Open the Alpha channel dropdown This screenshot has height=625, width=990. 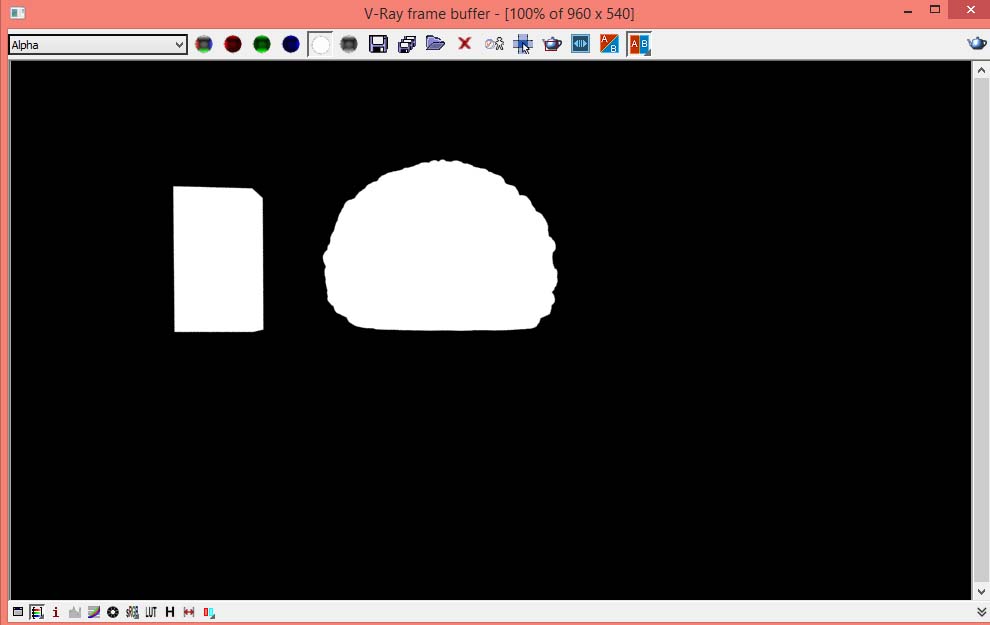(98, 45)
